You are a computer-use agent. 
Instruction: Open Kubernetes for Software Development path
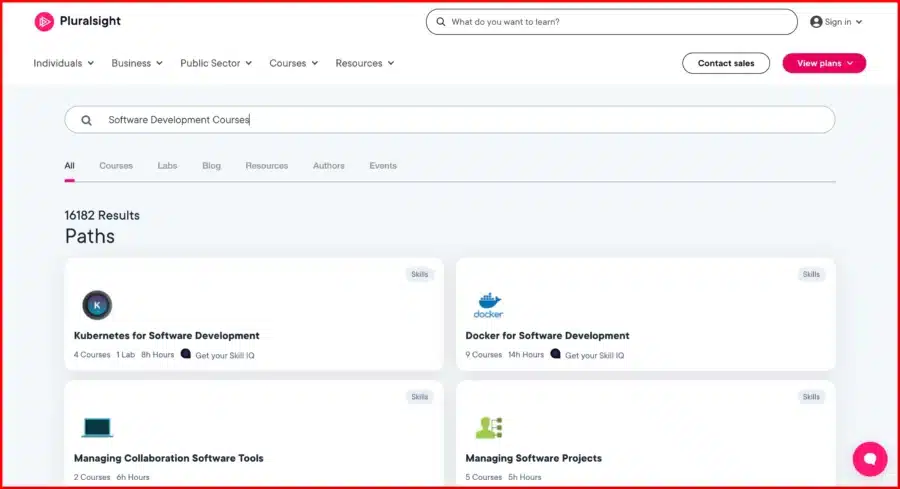tap(166, 336)
